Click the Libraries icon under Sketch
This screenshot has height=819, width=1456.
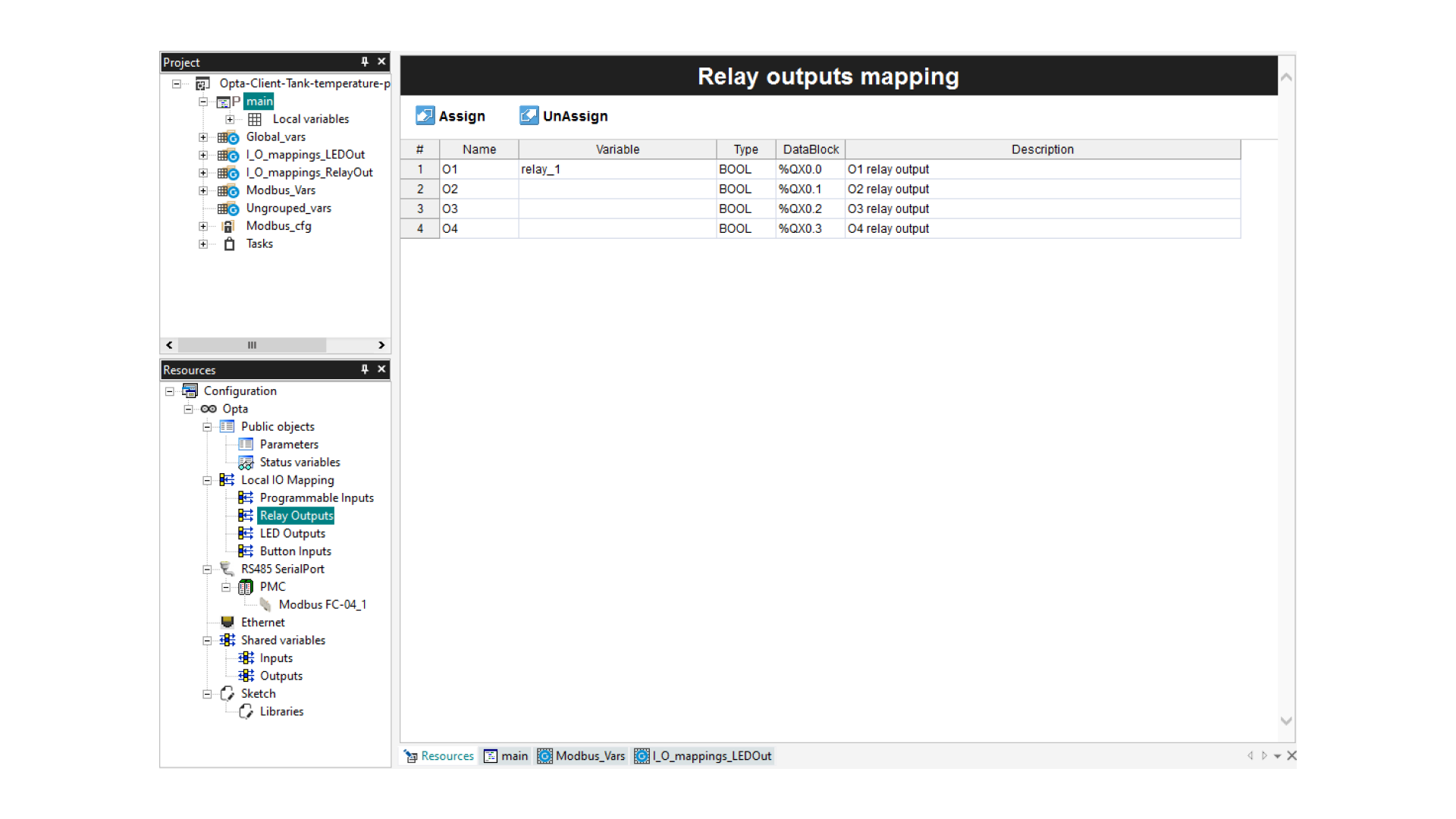click(246, 711)
